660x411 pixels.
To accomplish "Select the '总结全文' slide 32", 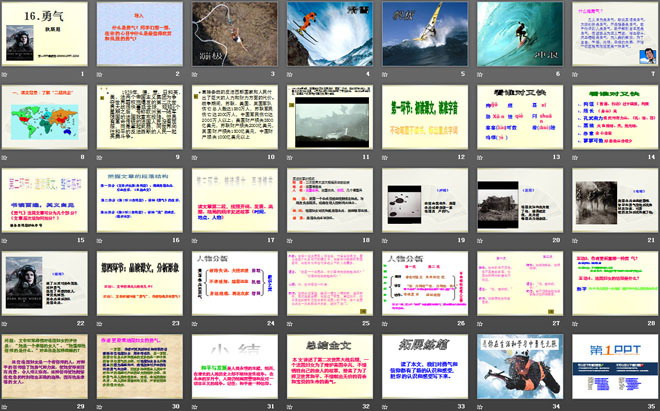I will (330, 366).
